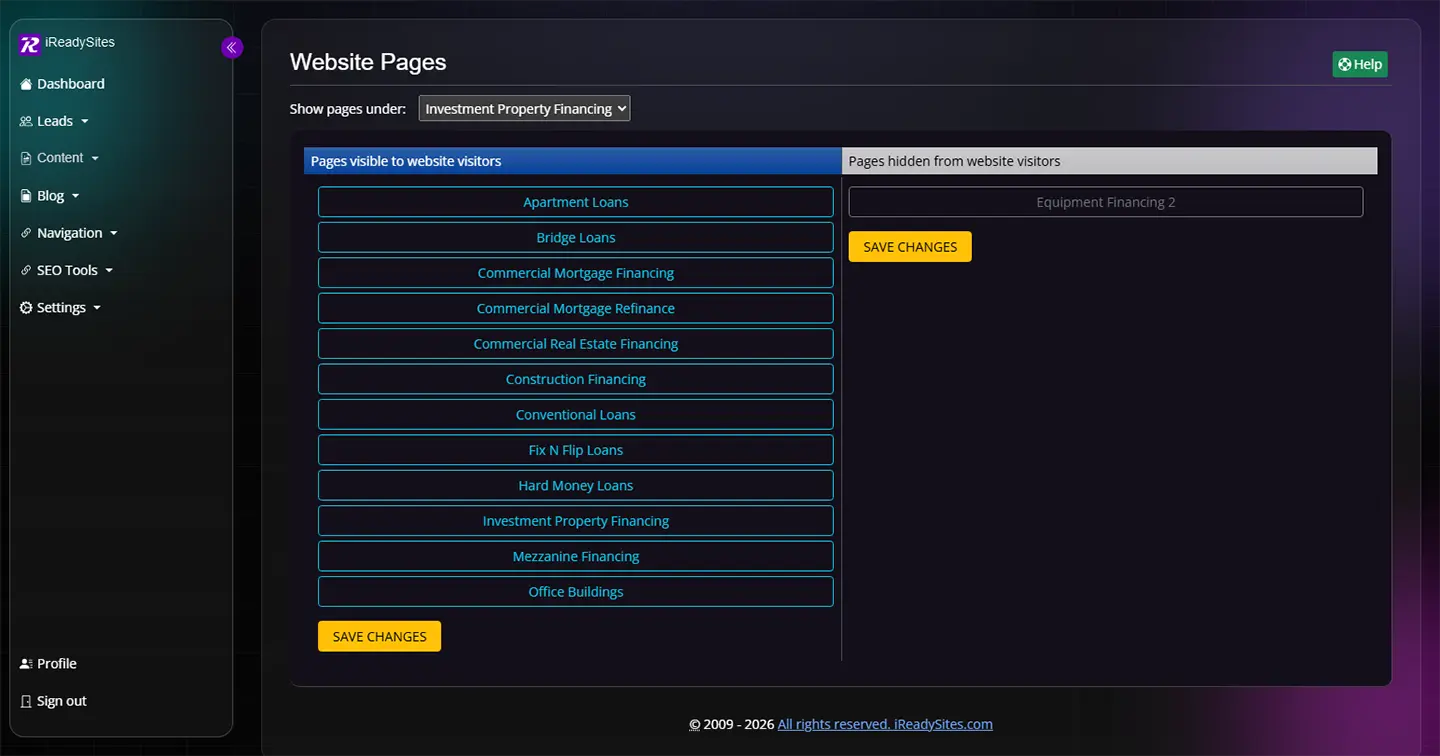Open the Profile page
Screen dimensions: 1440x756
pyautogui.click(x=48, y=664)
